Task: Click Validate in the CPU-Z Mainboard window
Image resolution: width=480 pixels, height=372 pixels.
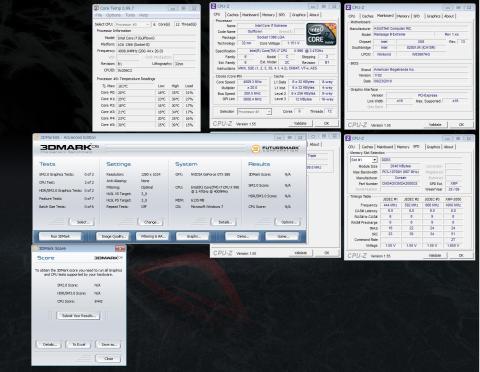Action: click(435, 125)
